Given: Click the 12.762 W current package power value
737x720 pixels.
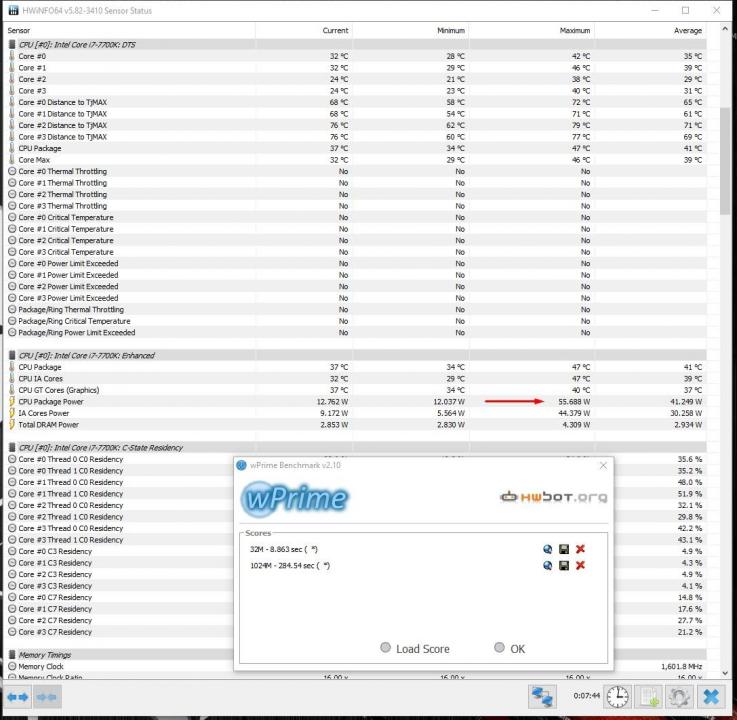Looking at the screenshot, I should coord(332,401).
